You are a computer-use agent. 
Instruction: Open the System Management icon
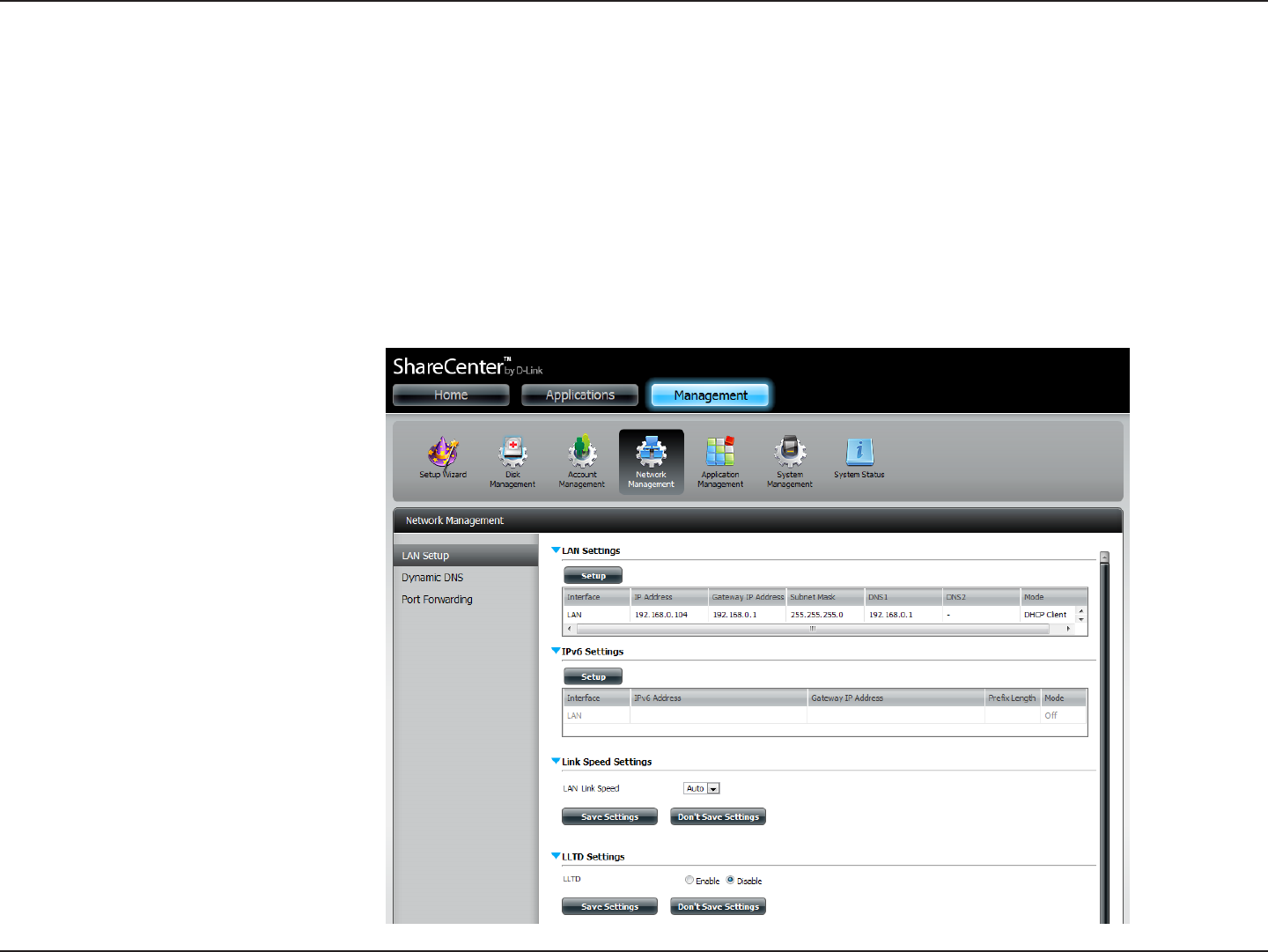point(790,462)
